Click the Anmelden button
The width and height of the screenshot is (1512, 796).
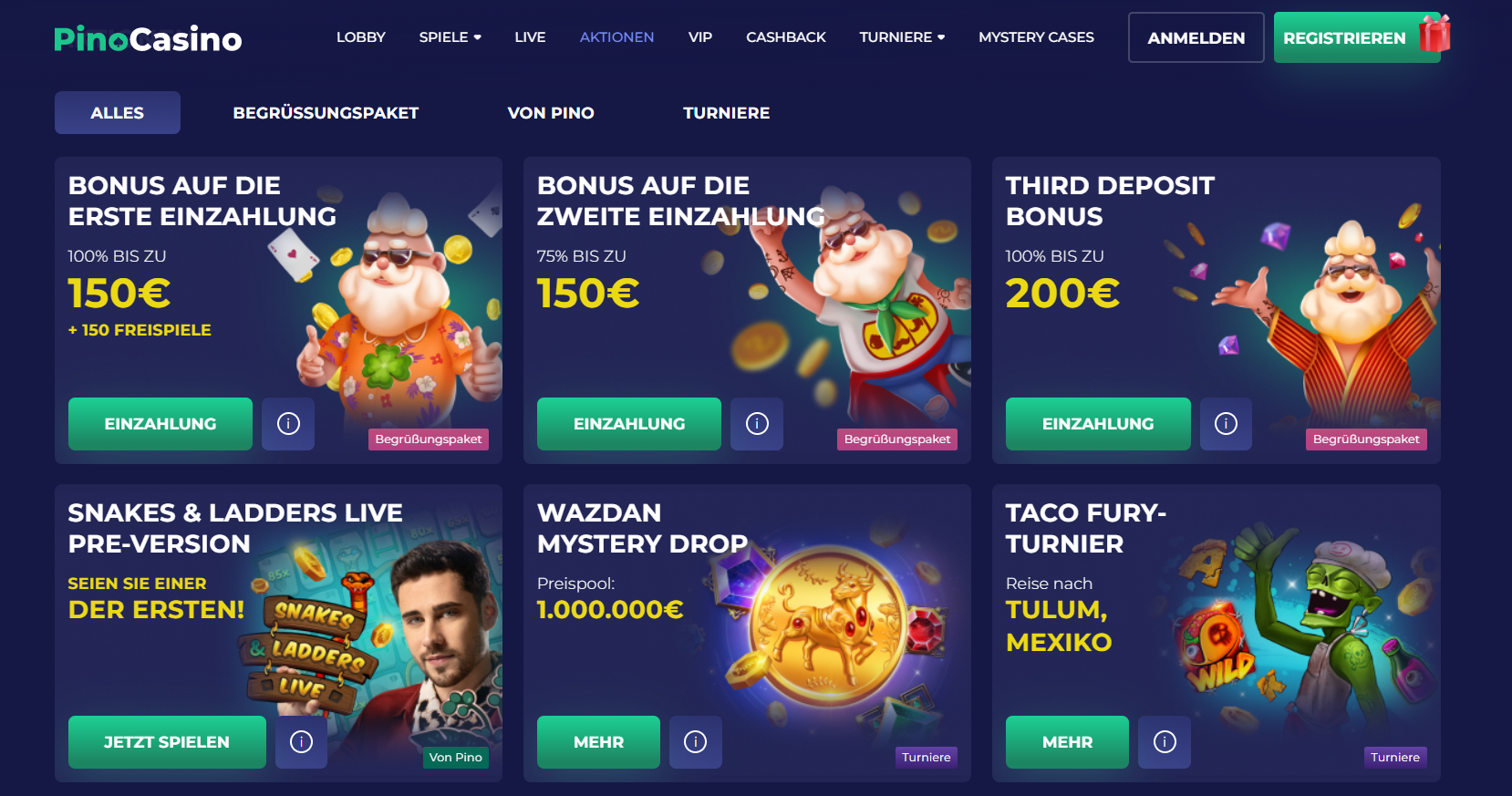click(x=1196, y=37)
